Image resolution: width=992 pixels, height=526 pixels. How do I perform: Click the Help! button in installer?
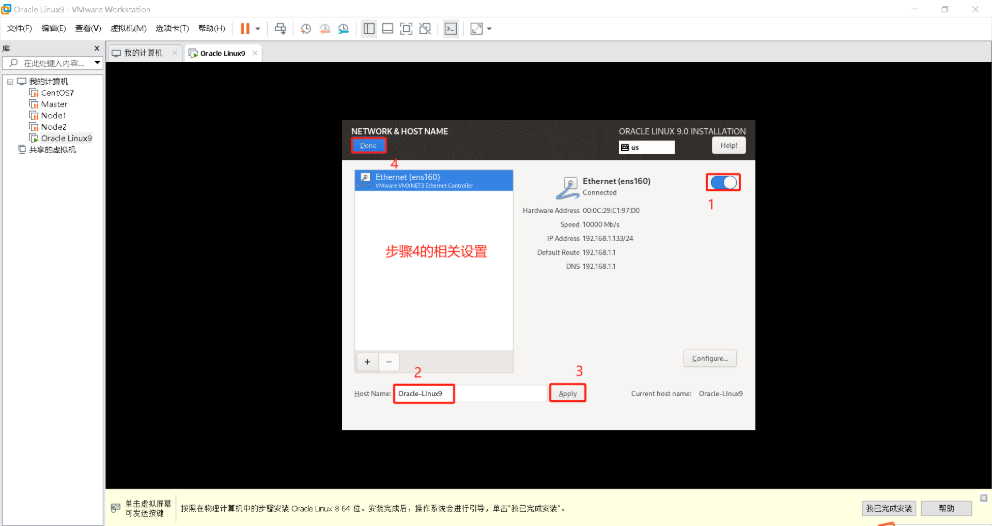pyautogui.click(x=729, y=146)
